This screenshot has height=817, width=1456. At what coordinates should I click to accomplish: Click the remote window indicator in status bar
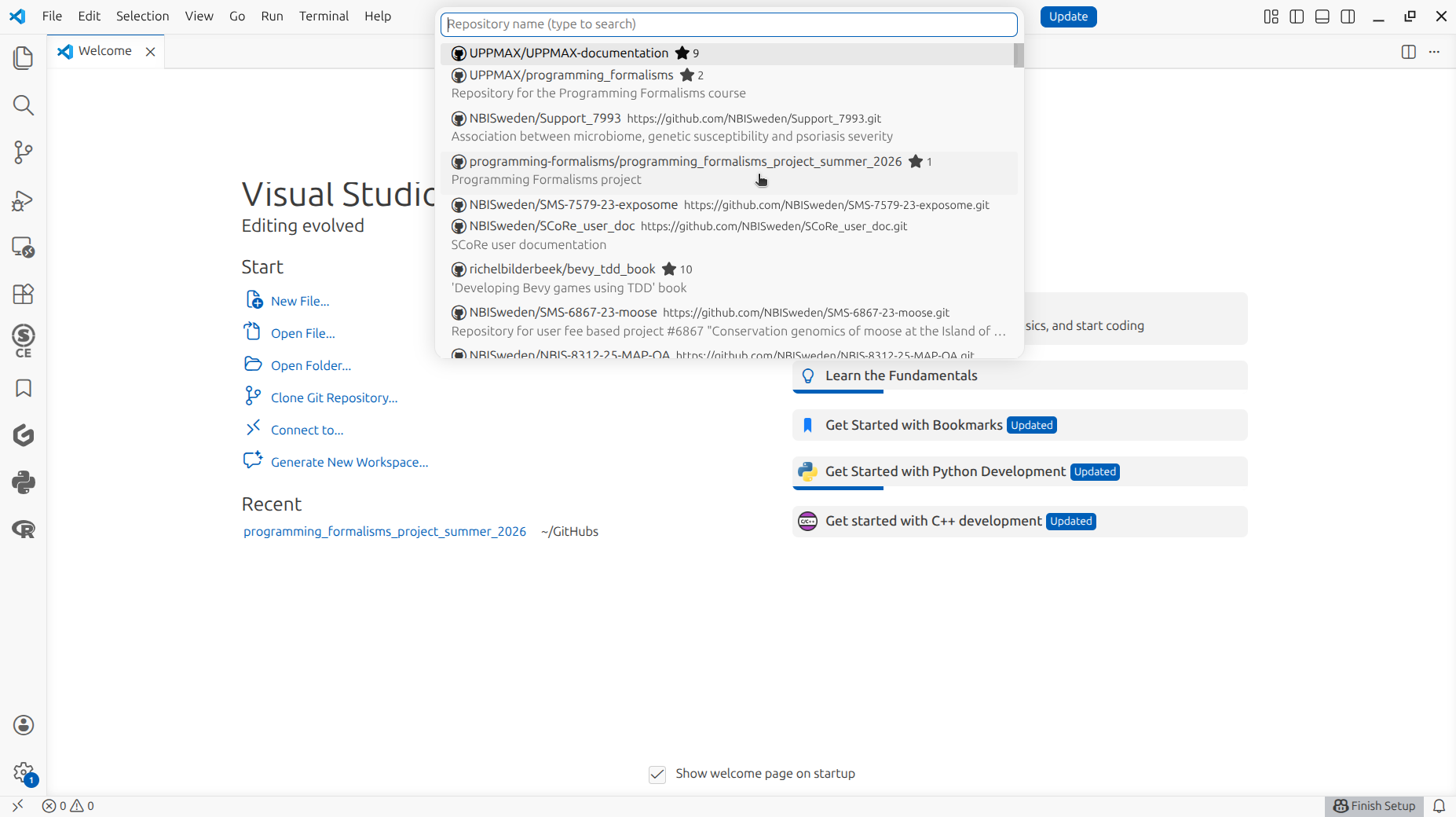pyautogui.click(x=17, y=805)
